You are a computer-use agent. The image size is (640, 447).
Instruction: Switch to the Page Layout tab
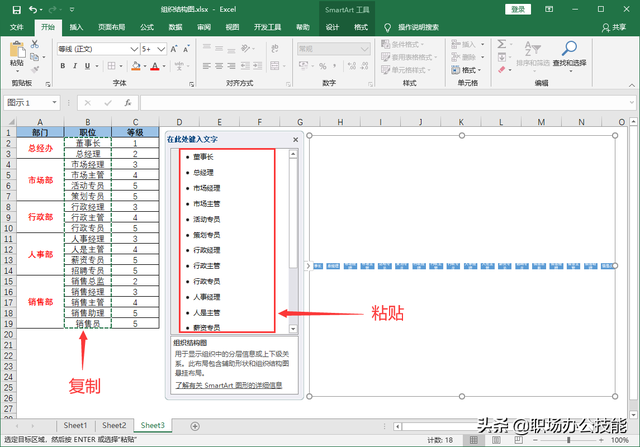click(111, 27)
